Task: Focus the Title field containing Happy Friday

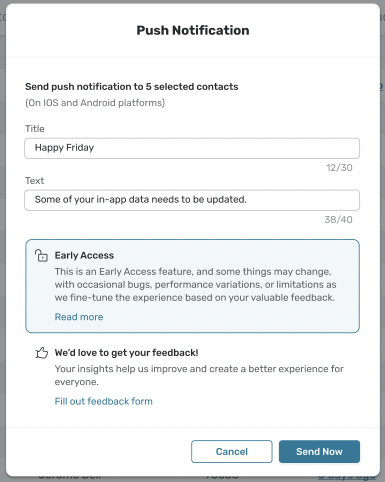Action: pos(192,148)
